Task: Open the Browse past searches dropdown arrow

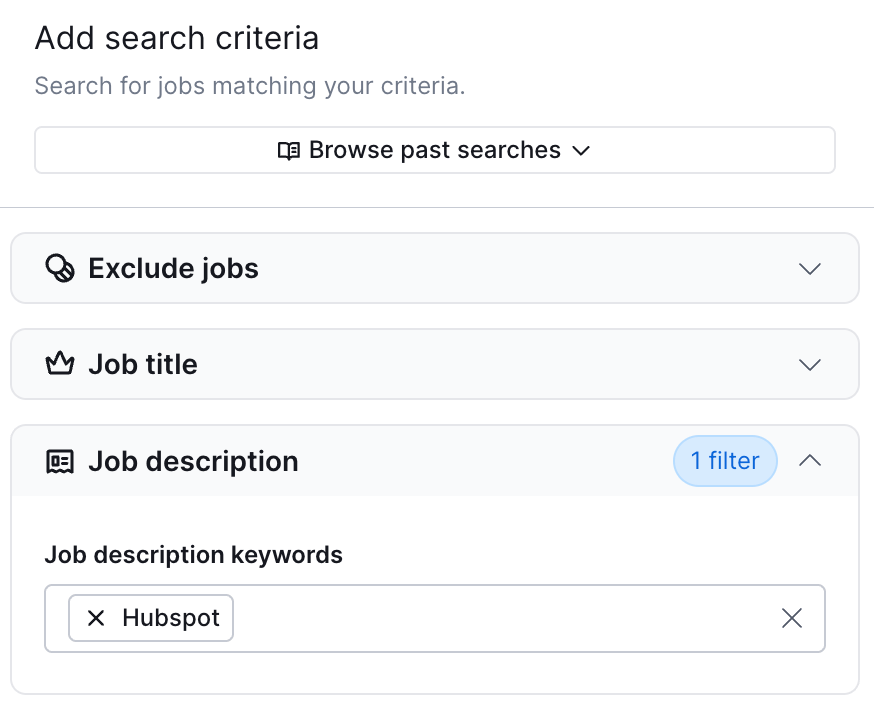Action: click(581, 151)
